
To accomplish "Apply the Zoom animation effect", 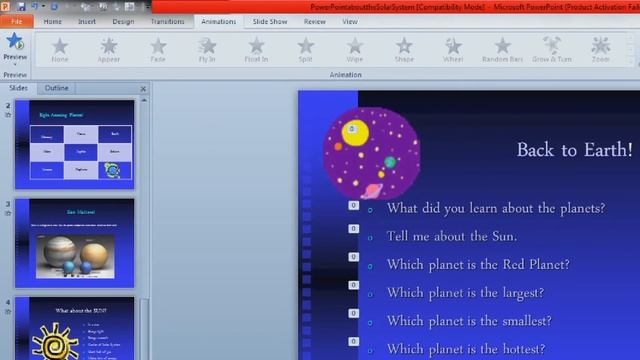I will (601, 50).
